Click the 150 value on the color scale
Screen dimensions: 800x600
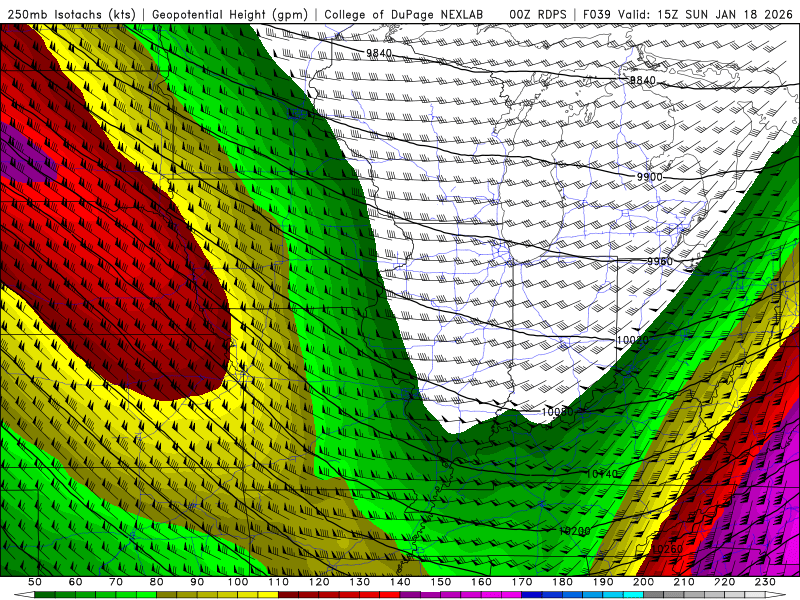click(x=441, y=582)
